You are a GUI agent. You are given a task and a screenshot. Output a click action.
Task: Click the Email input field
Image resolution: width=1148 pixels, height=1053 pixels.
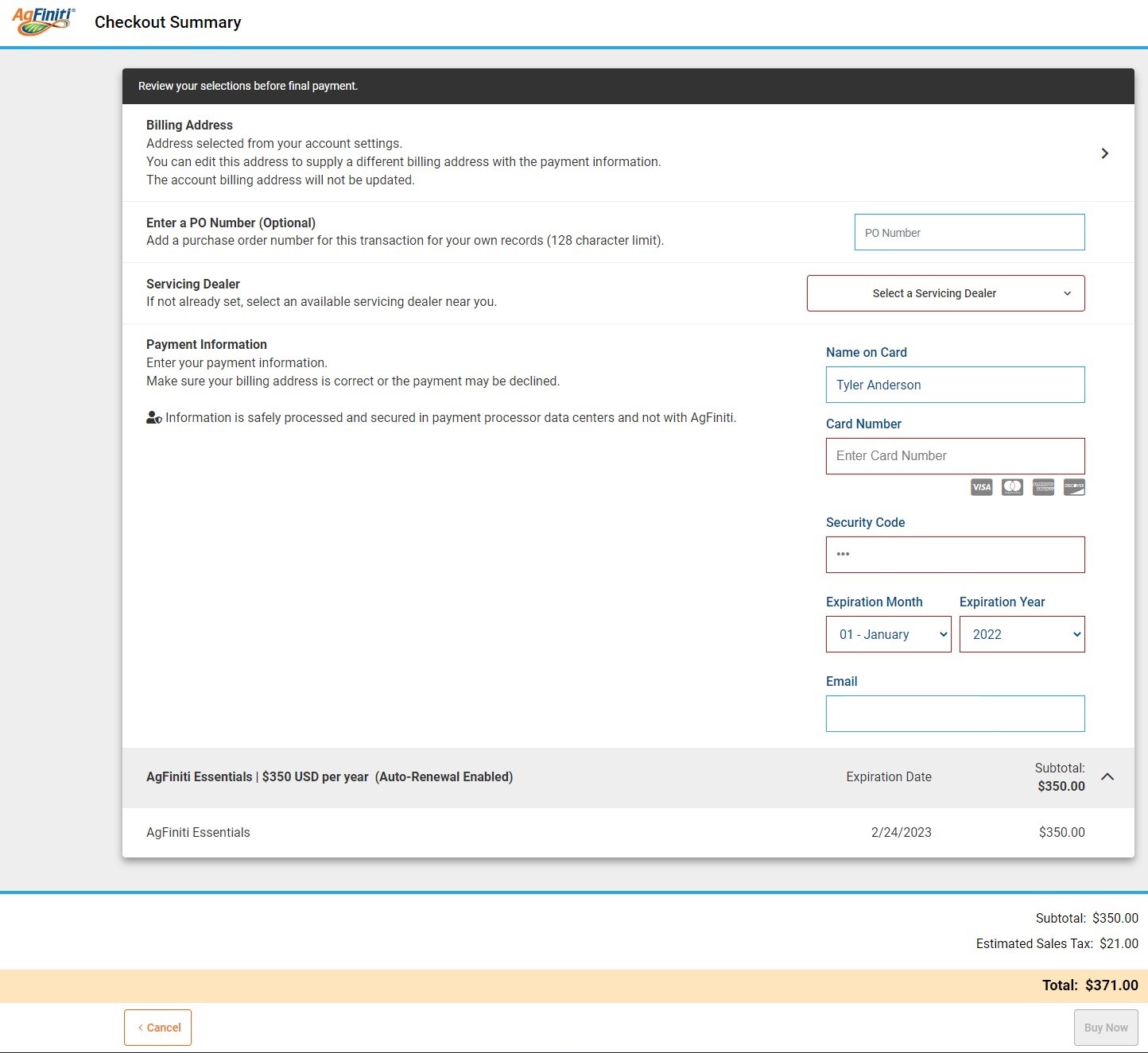956,714
